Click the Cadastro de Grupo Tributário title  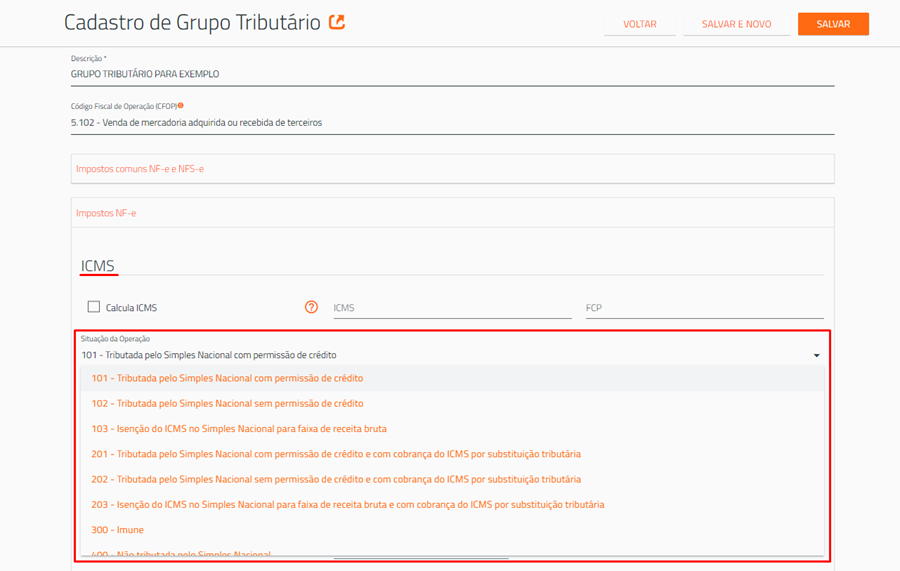pyautogui.click(x=192, y=22)
